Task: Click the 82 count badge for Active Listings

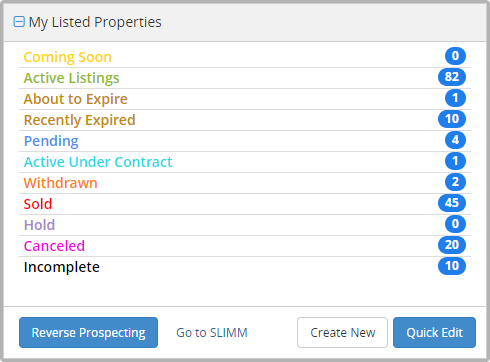Action: pos(452,77)
